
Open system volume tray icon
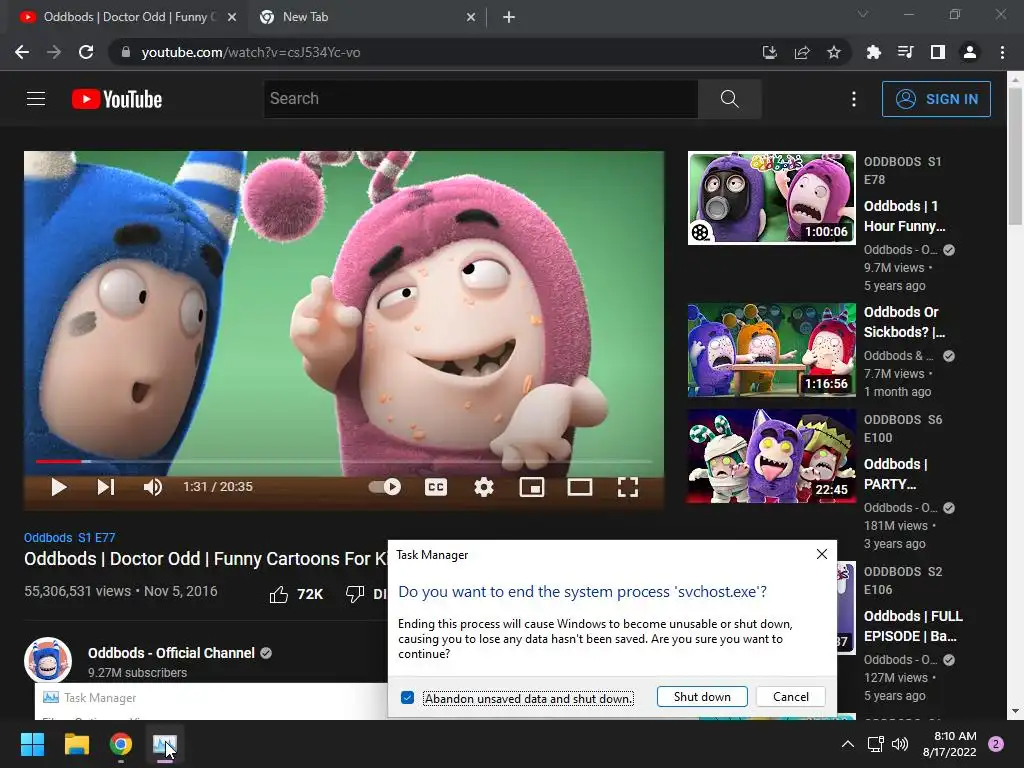point(900,744)
